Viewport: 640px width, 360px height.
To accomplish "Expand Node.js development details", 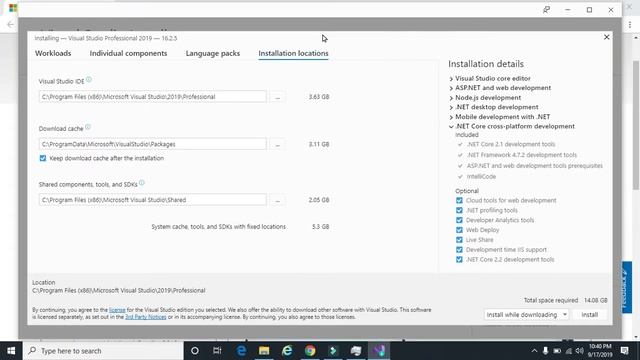I will [451, 98].
